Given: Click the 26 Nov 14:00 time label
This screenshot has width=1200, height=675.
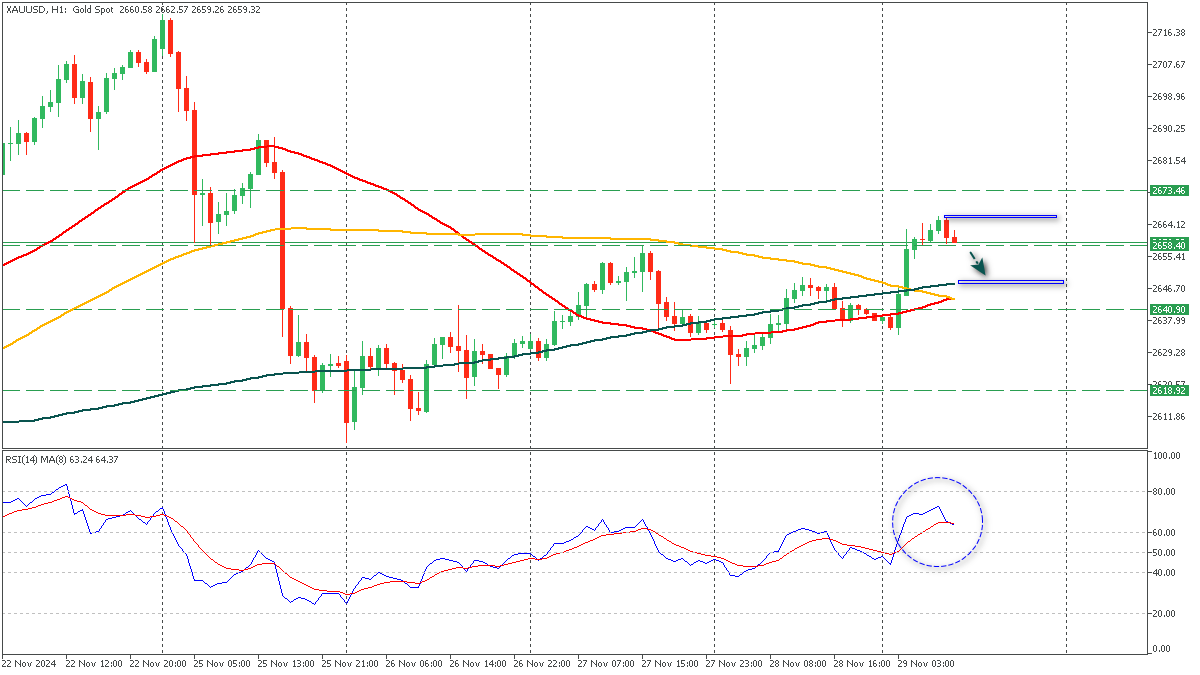Looking at the screenshot, I should point(478,663).
